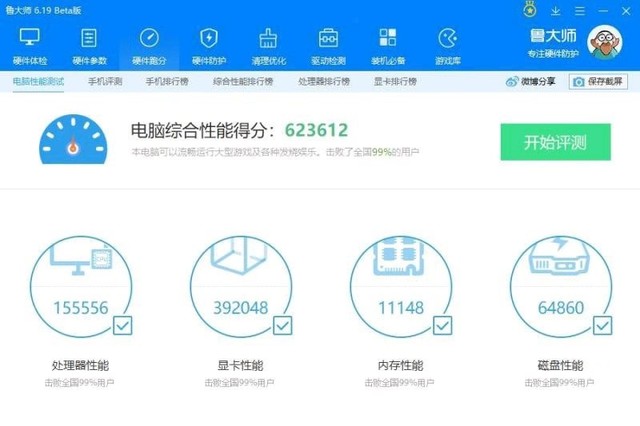Image resolution: width=640 pixels, height=426 pixels.
Task: Switch to 显卡排行榜 tab
Action: click(395, 82)
